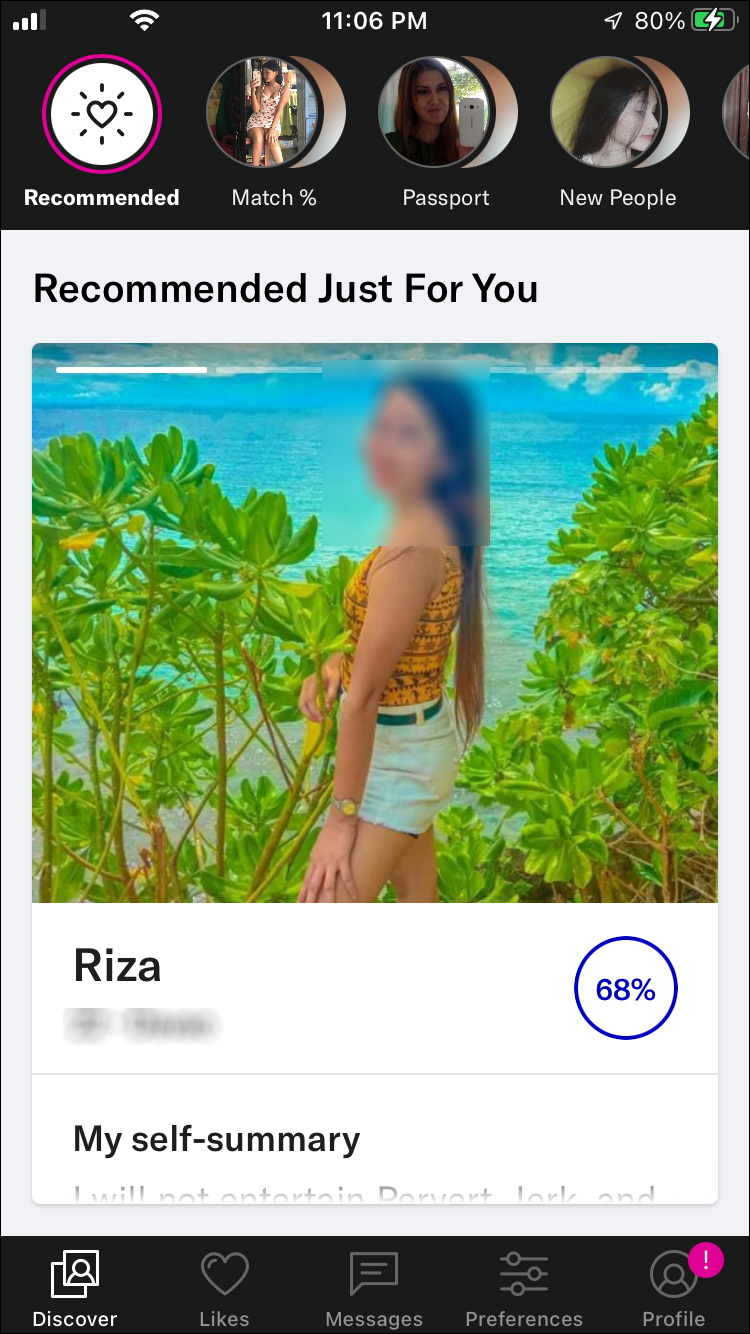Open the Preferences sliders icon
750x1334 pixels.
click(x=524, y=1275)
